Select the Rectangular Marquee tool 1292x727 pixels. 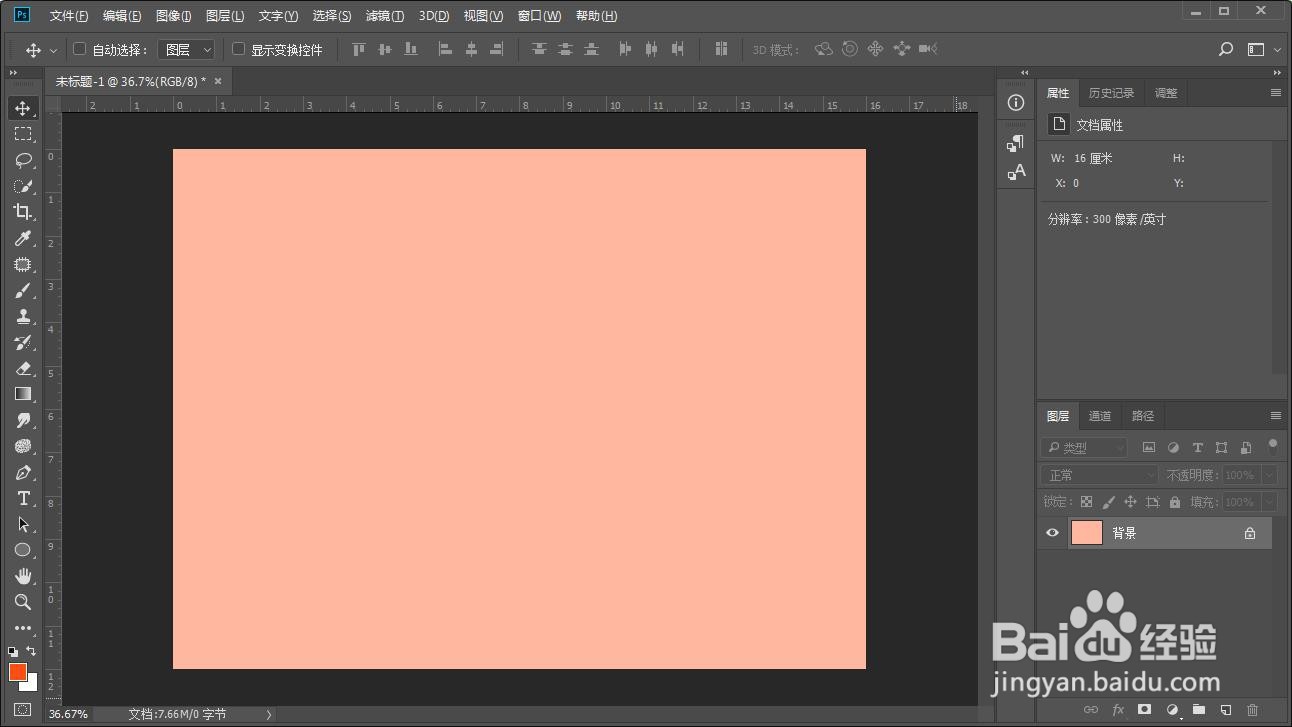click(x=23, y=134)
